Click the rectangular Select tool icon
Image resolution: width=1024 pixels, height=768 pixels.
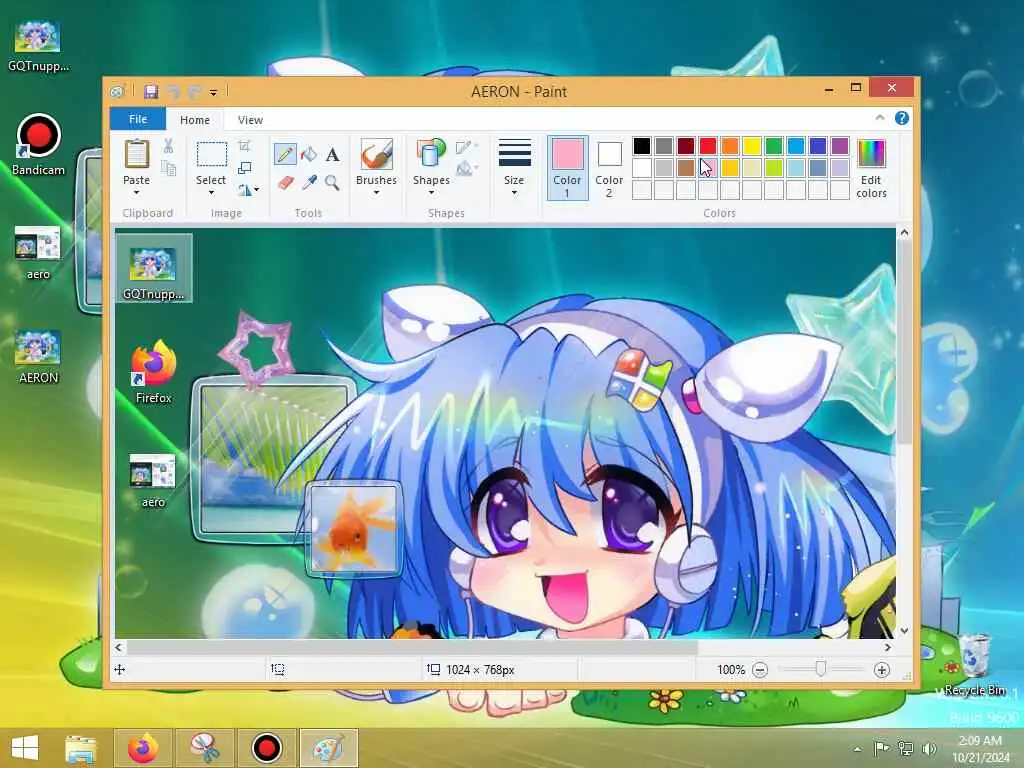[212, 155]
